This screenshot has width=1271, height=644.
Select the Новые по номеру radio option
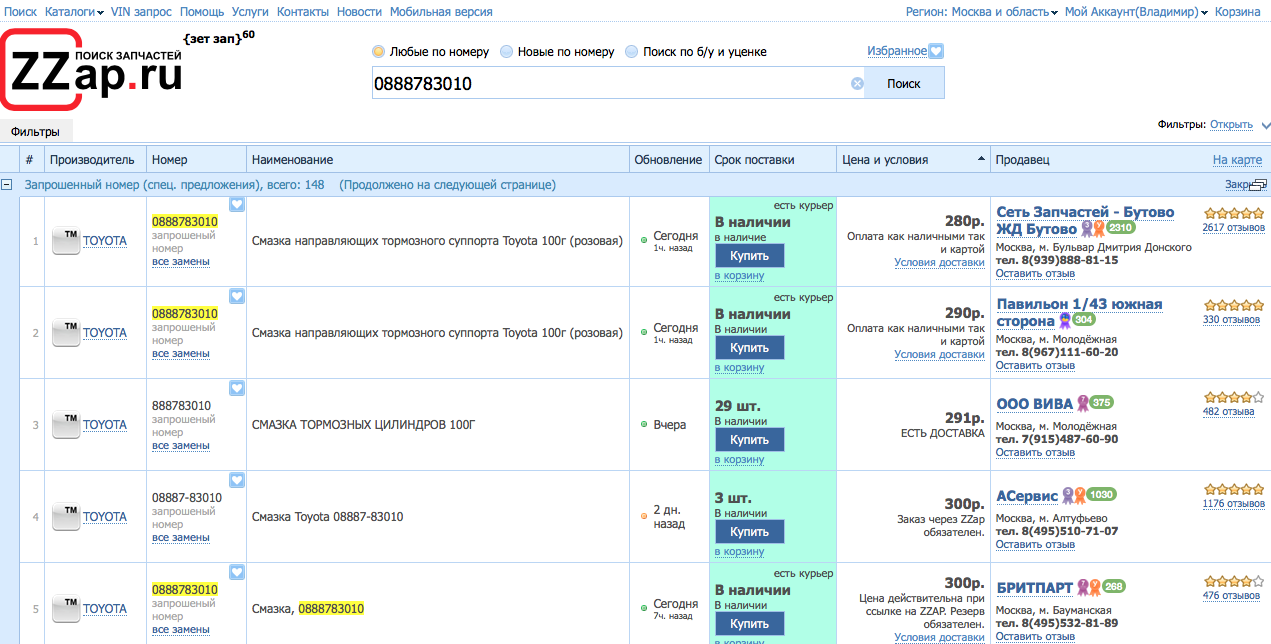(x=506, y=51)
